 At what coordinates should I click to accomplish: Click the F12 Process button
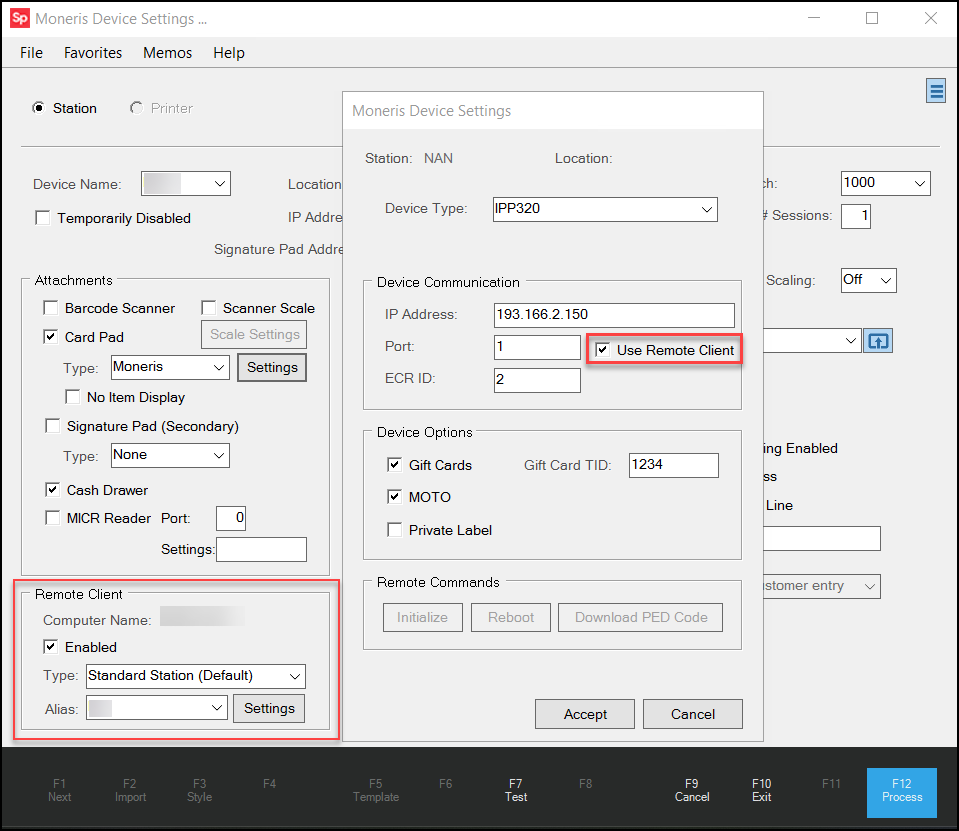902,792
